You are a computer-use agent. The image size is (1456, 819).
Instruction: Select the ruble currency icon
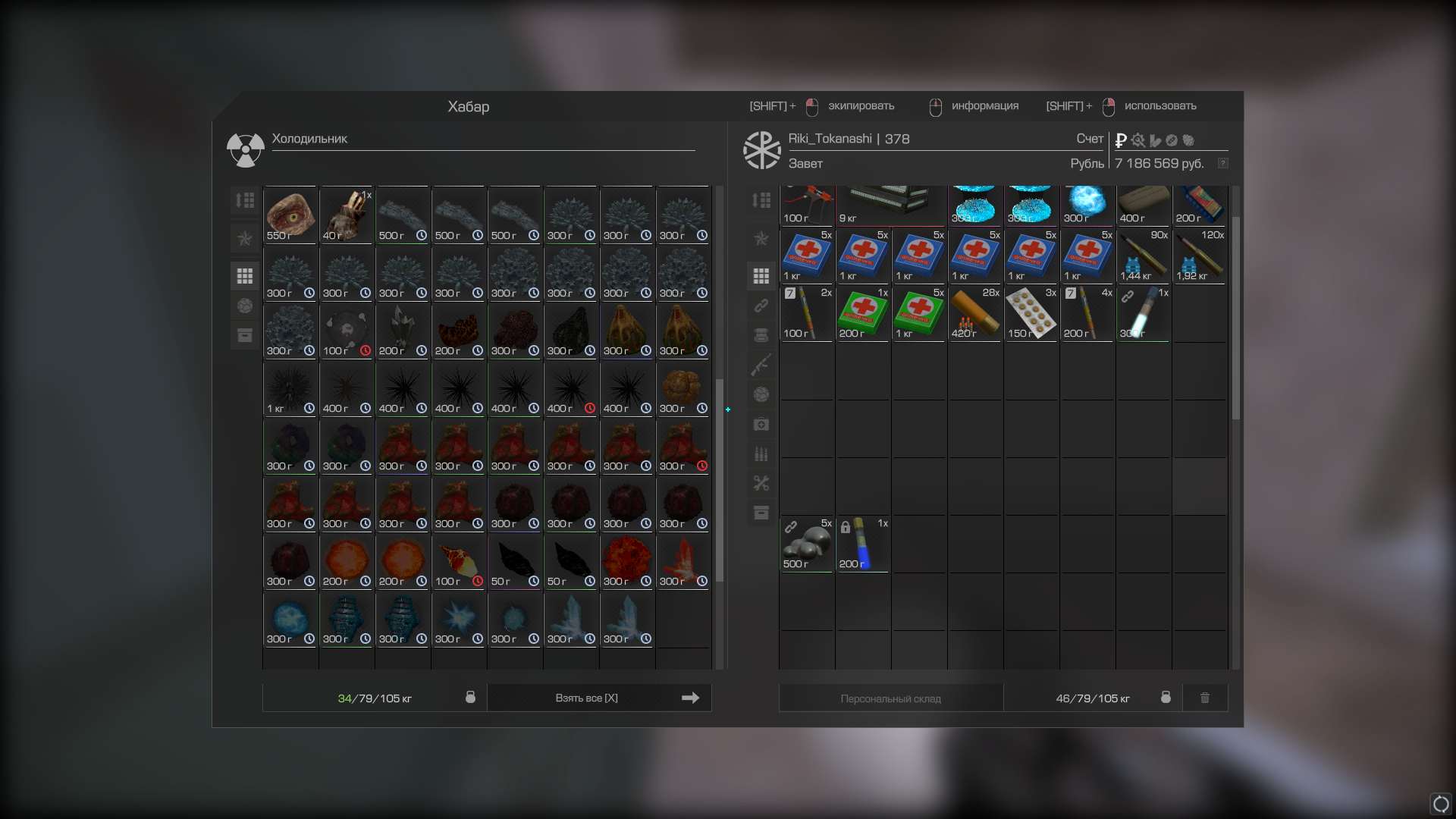(1121, 140)
